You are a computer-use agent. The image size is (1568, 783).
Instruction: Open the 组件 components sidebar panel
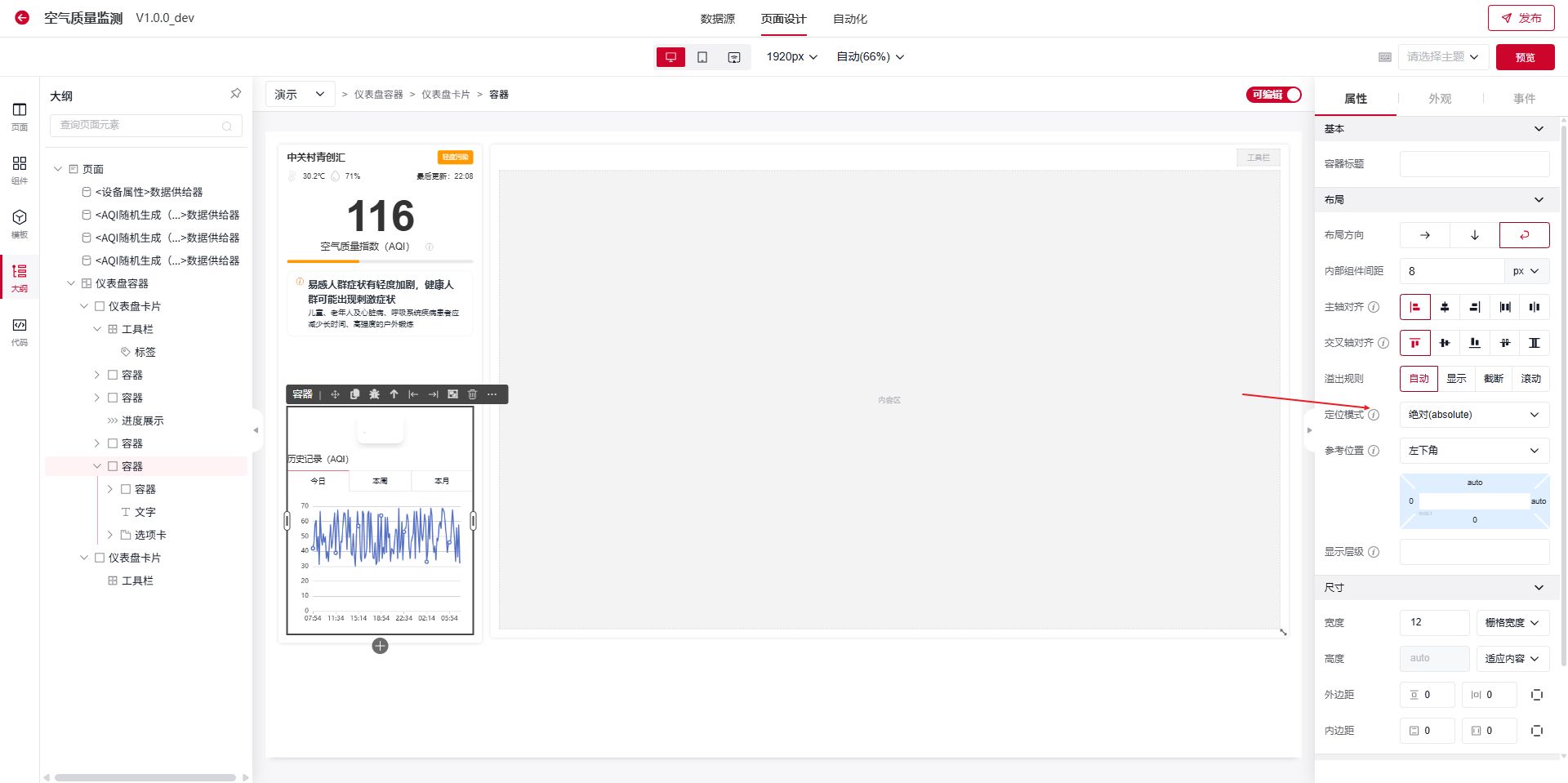coord(20,170)
